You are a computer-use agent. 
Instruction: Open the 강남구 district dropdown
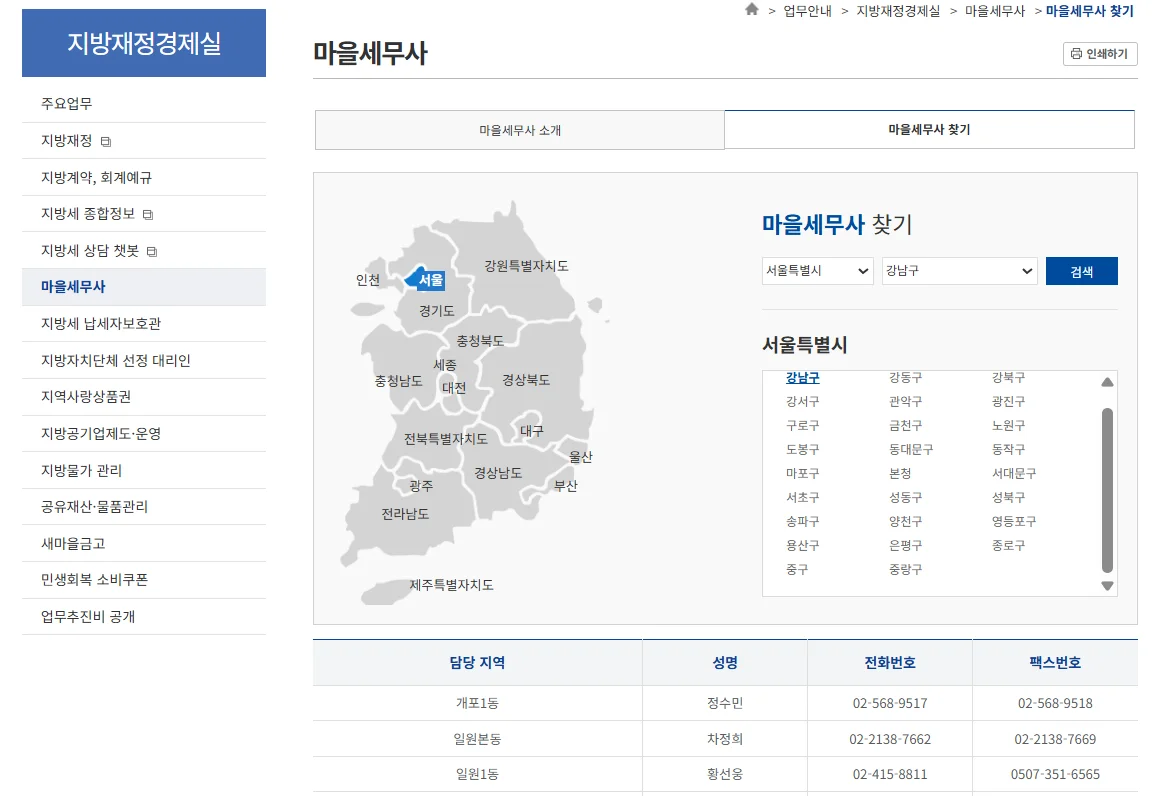tap(959, 271)
